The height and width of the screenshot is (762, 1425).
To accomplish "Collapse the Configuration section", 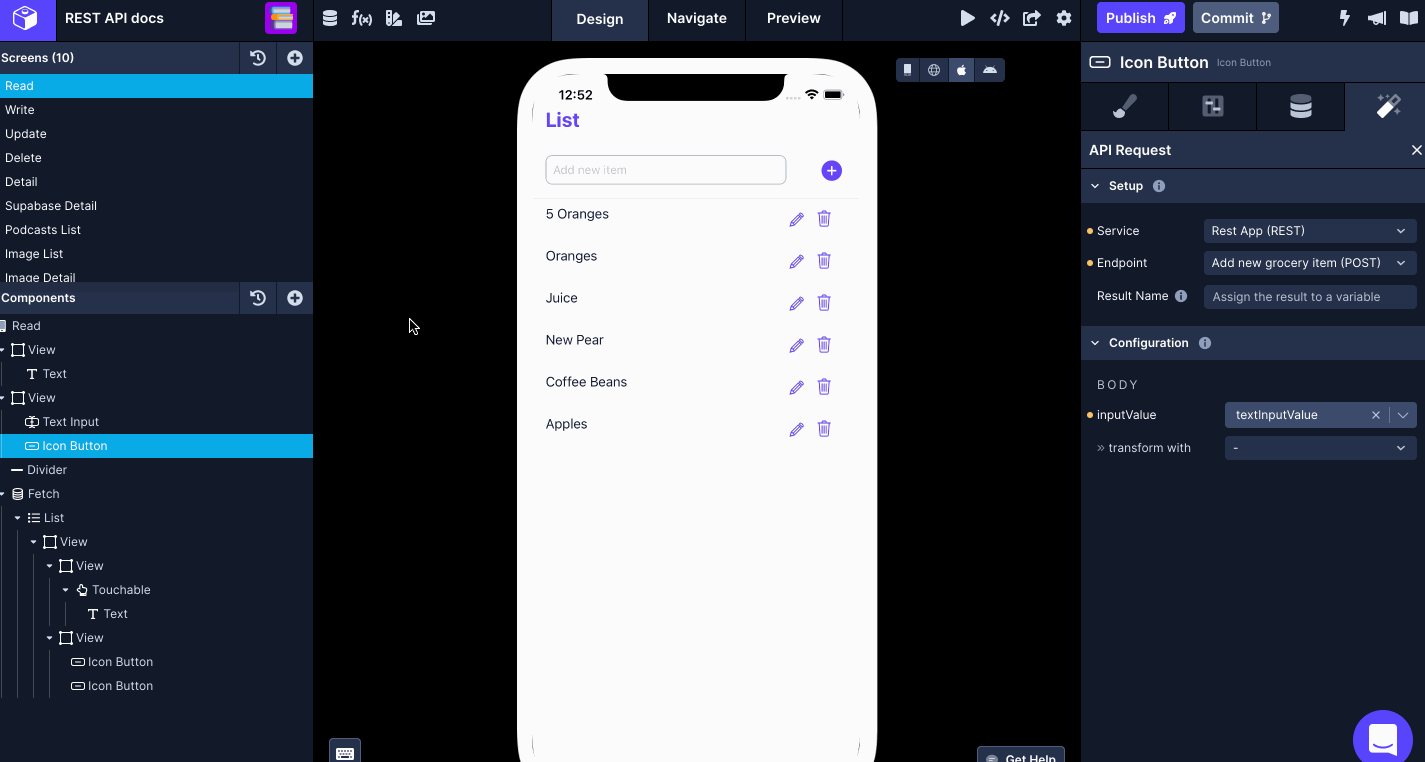I will point(1095,343).
